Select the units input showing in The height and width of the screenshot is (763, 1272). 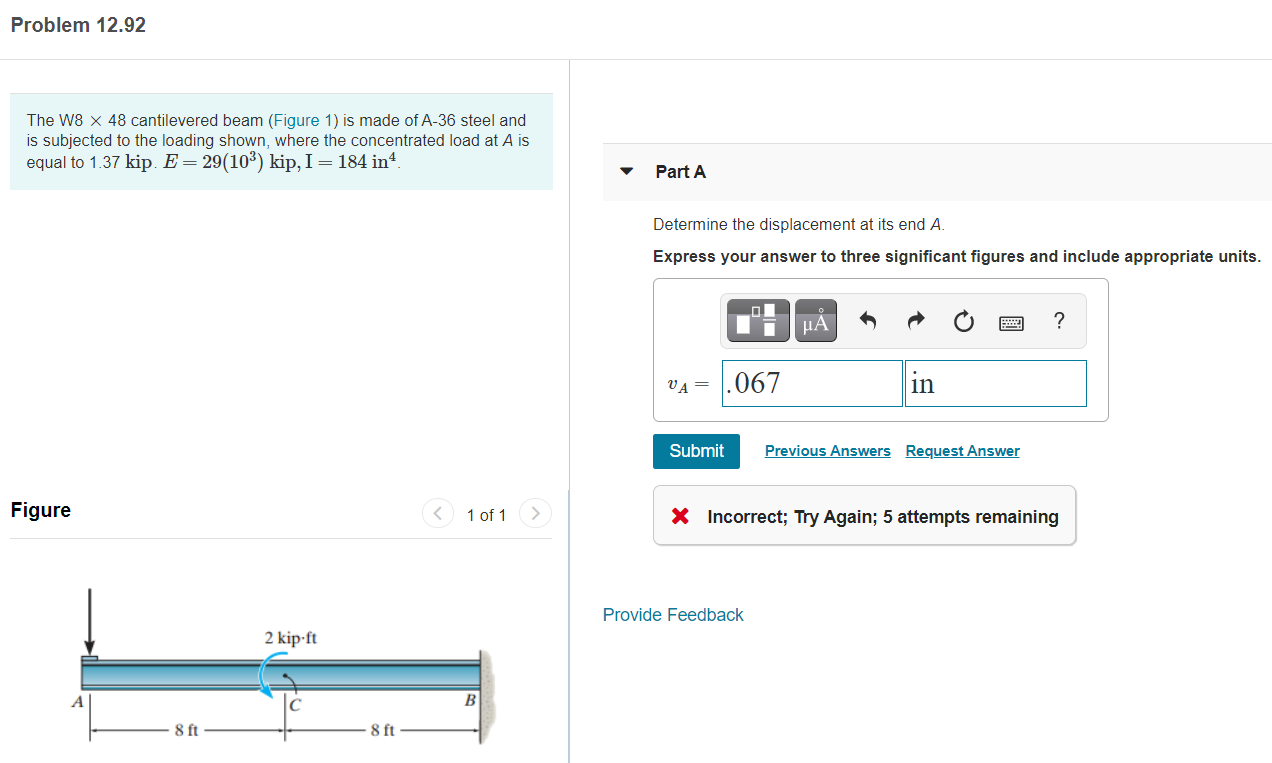(995, 382)
